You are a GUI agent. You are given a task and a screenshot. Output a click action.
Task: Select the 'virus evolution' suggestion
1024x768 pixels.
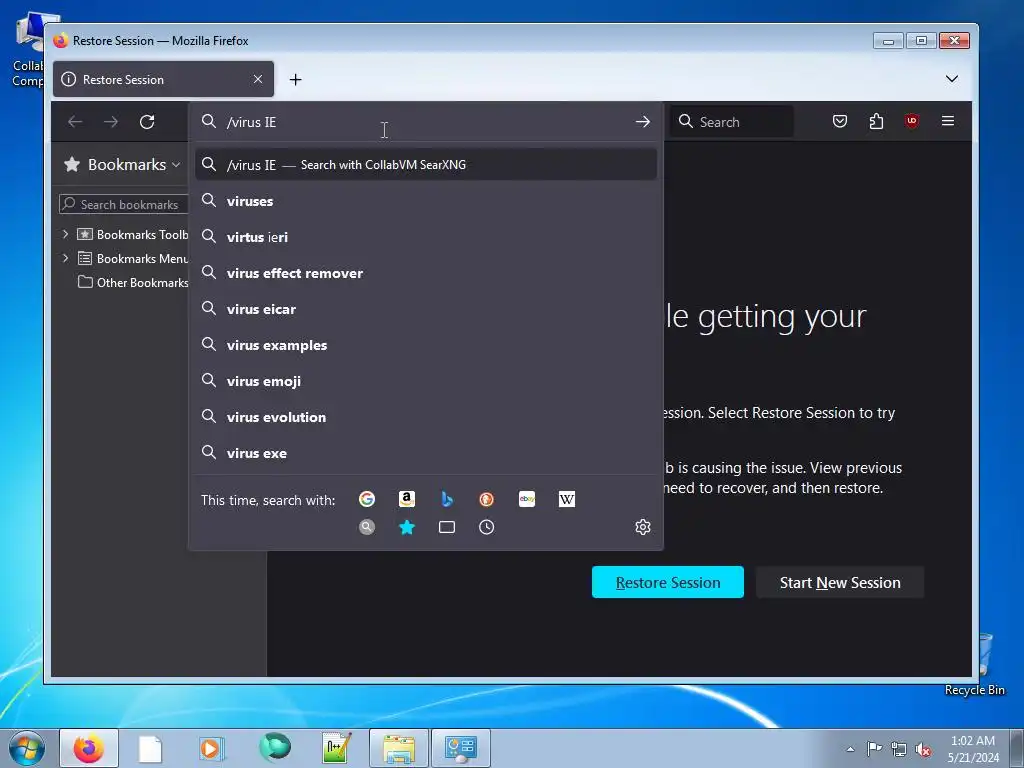pos(426,417)
